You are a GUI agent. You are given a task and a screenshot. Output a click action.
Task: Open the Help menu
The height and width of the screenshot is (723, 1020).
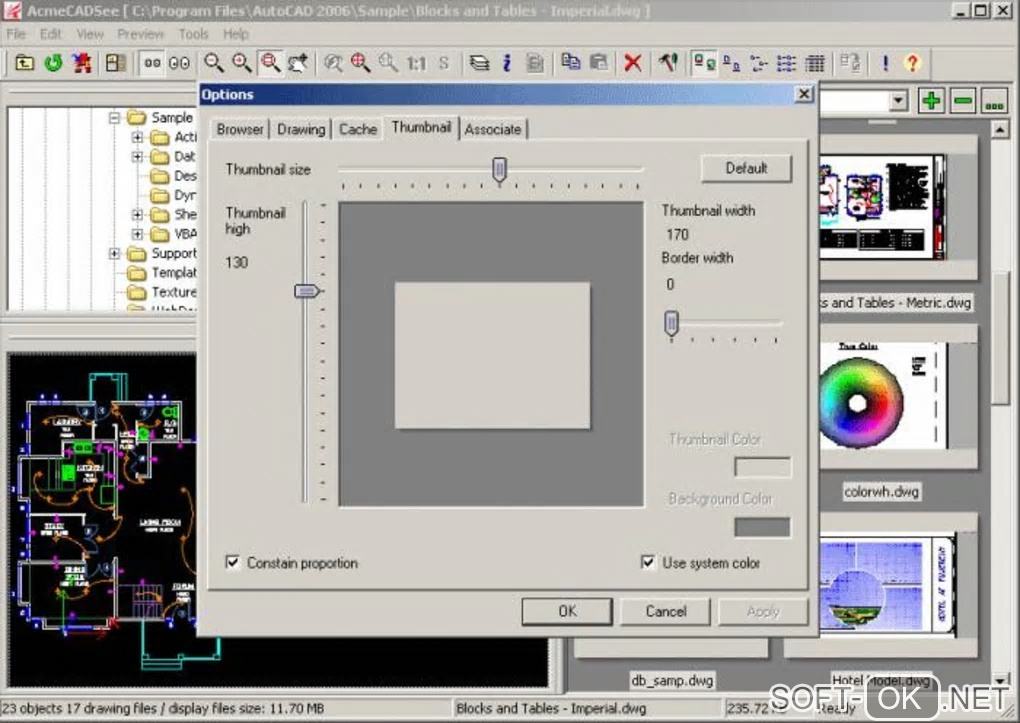tap(235, 34)
